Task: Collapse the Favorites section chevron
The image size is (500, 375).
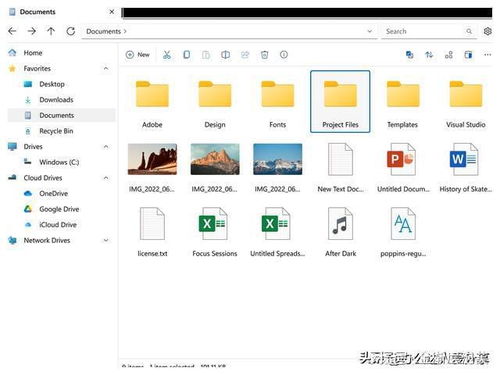Action: [106, 68]
